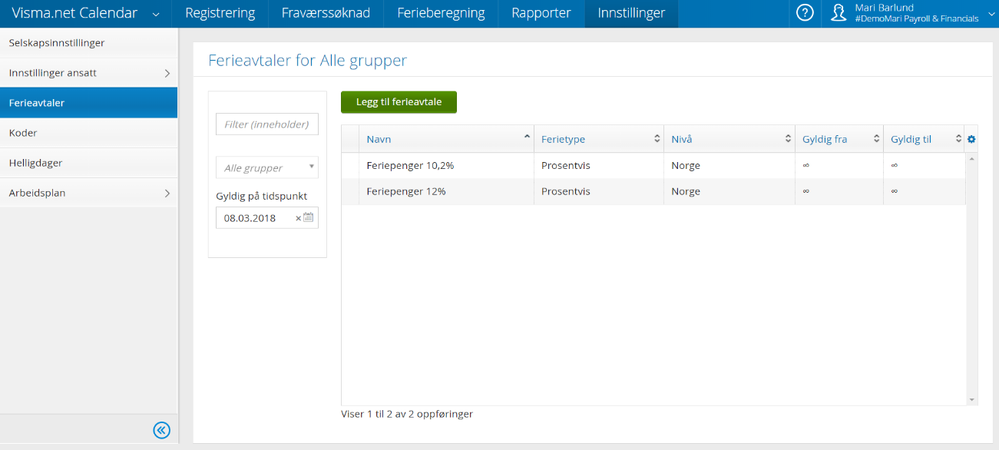Sort by Ferietype column arrows

(x=657, y=139)
